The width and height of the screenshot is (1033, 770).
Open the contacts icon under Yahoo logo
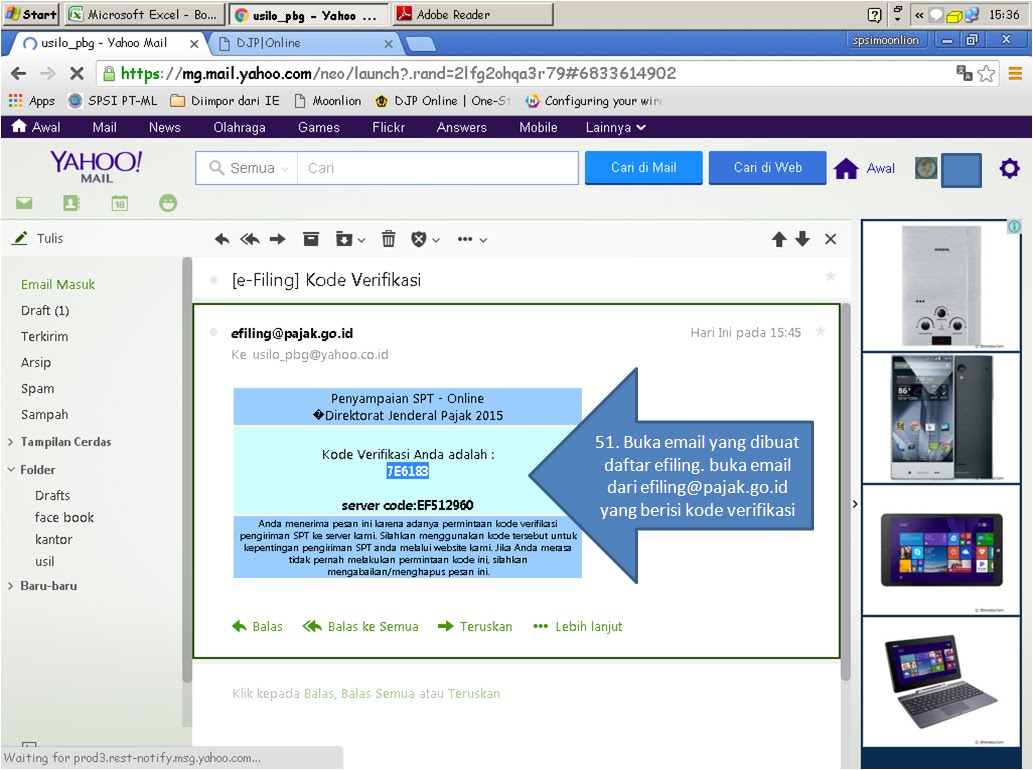coord(71,203)
